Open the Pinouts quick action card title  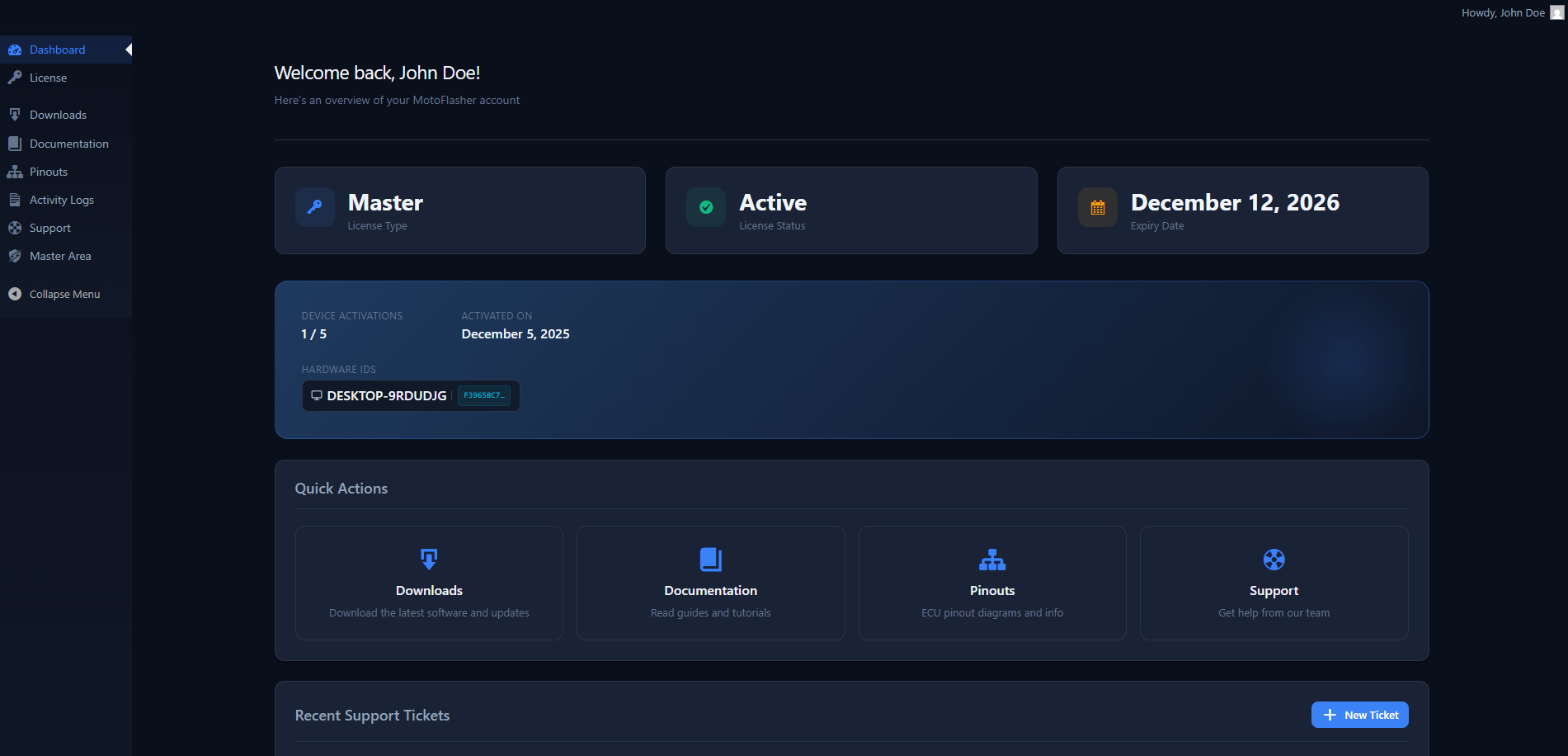point(992,591)
